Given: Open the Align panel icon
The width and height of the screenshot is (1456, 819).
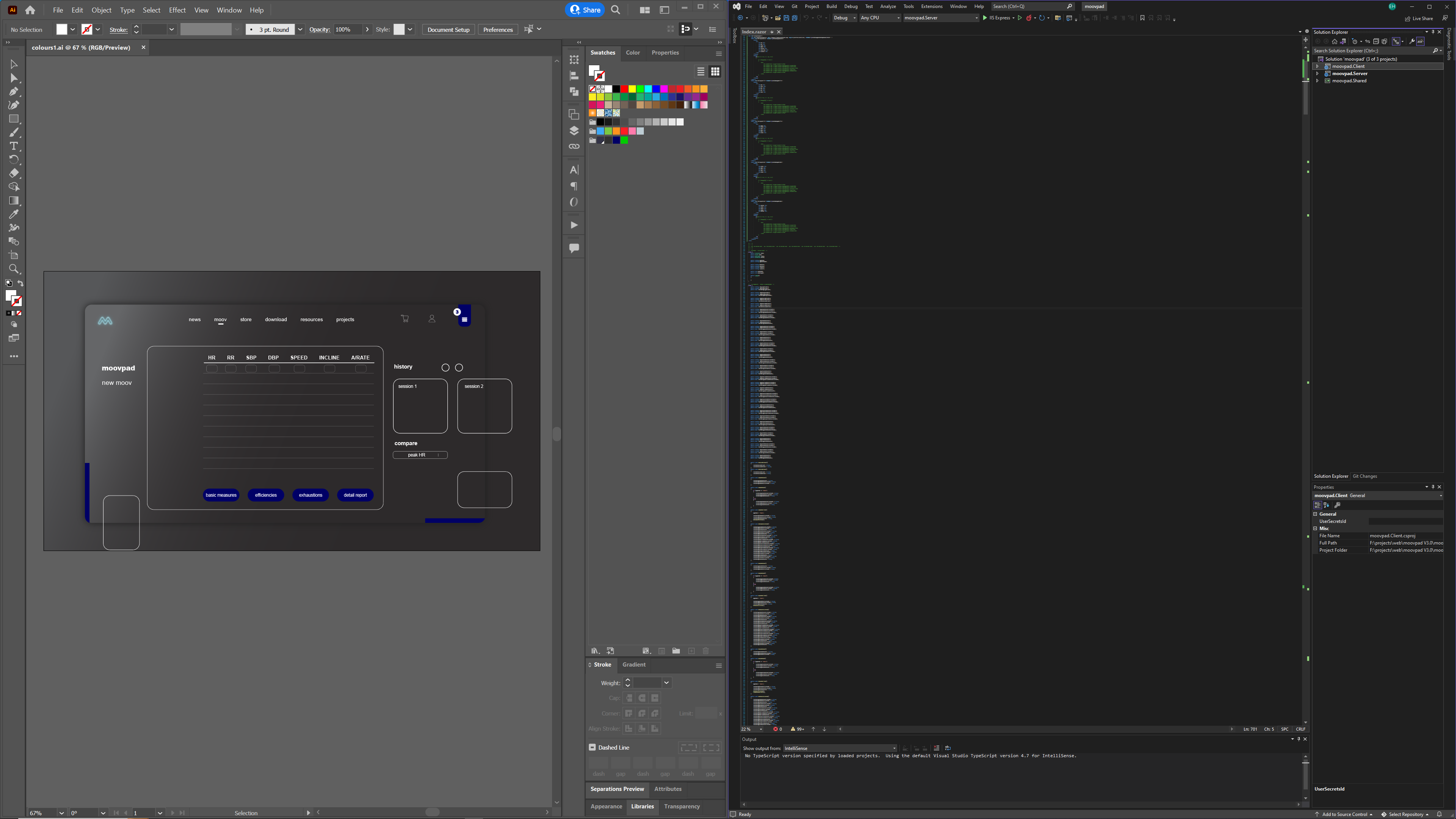Looking at the screenshot, I should click(574, 76).
